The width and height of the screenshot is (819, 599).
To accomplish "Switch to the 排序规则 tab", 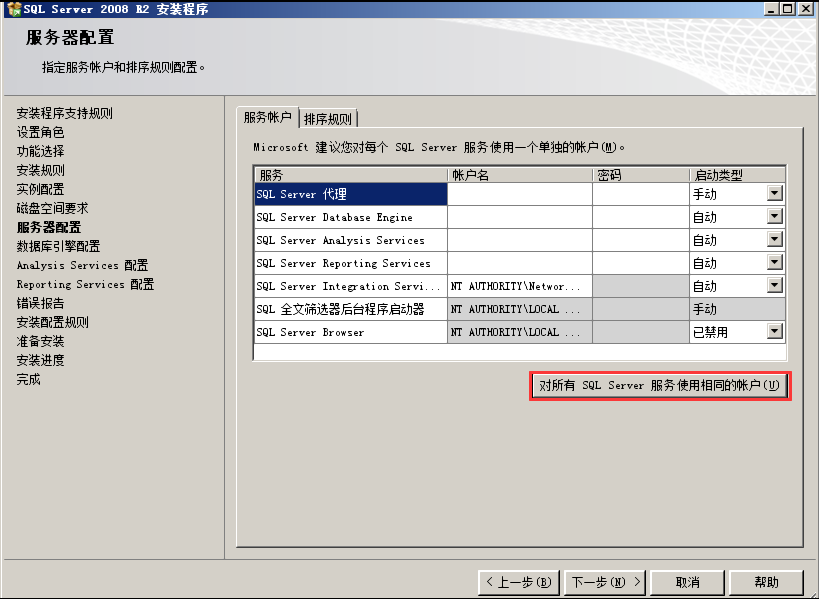I will [328, 119].
